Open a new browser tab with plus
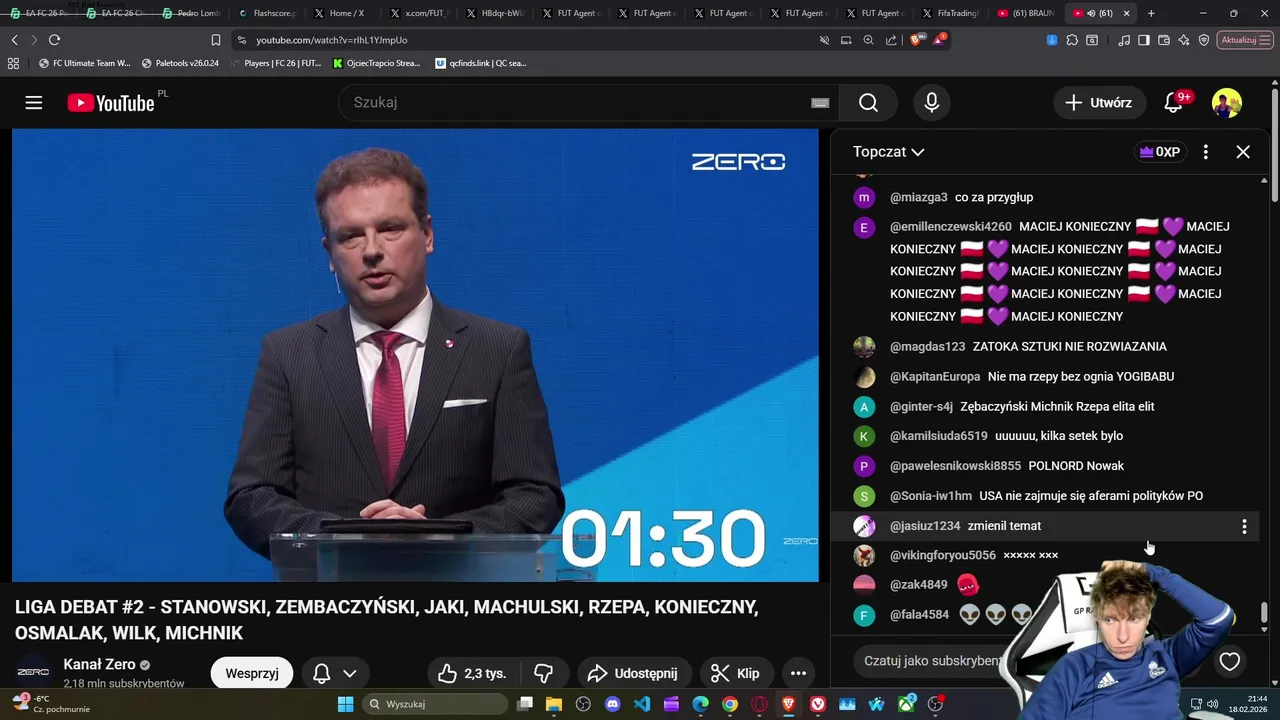Viewport: 1280px width, 720px height. (x=1151, y=13)
